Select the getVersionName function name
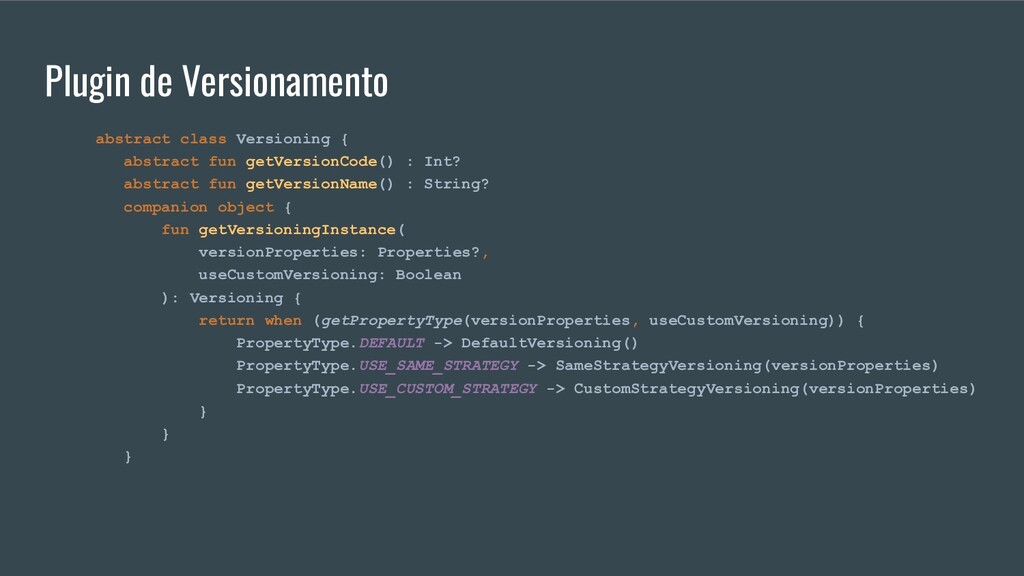This screenshot has height=576, width=1024. (x=312, y=184)
